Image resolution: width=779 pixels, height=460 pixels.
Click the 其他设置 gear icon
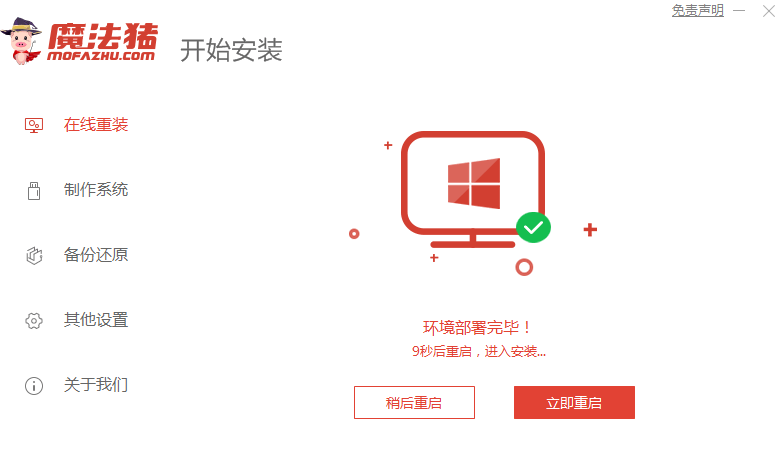pyautogui.click(x=34, y=320)
